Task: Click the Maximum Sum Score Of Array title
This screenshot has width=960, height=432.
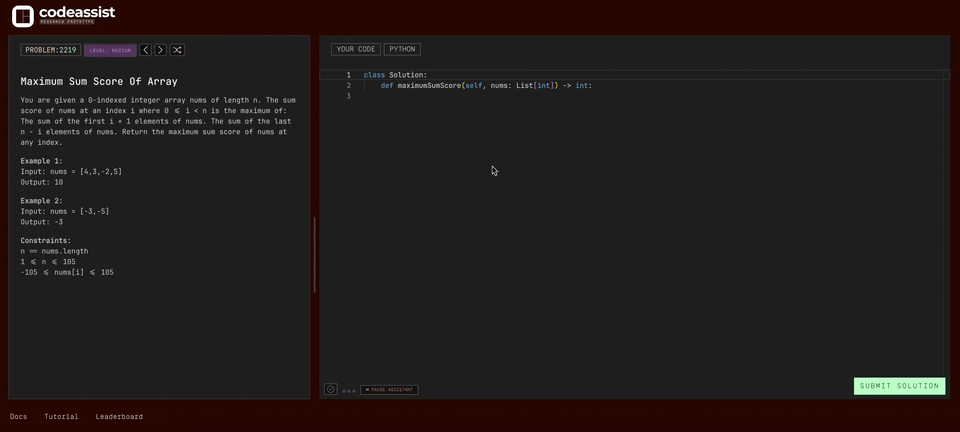Action: 99,81
